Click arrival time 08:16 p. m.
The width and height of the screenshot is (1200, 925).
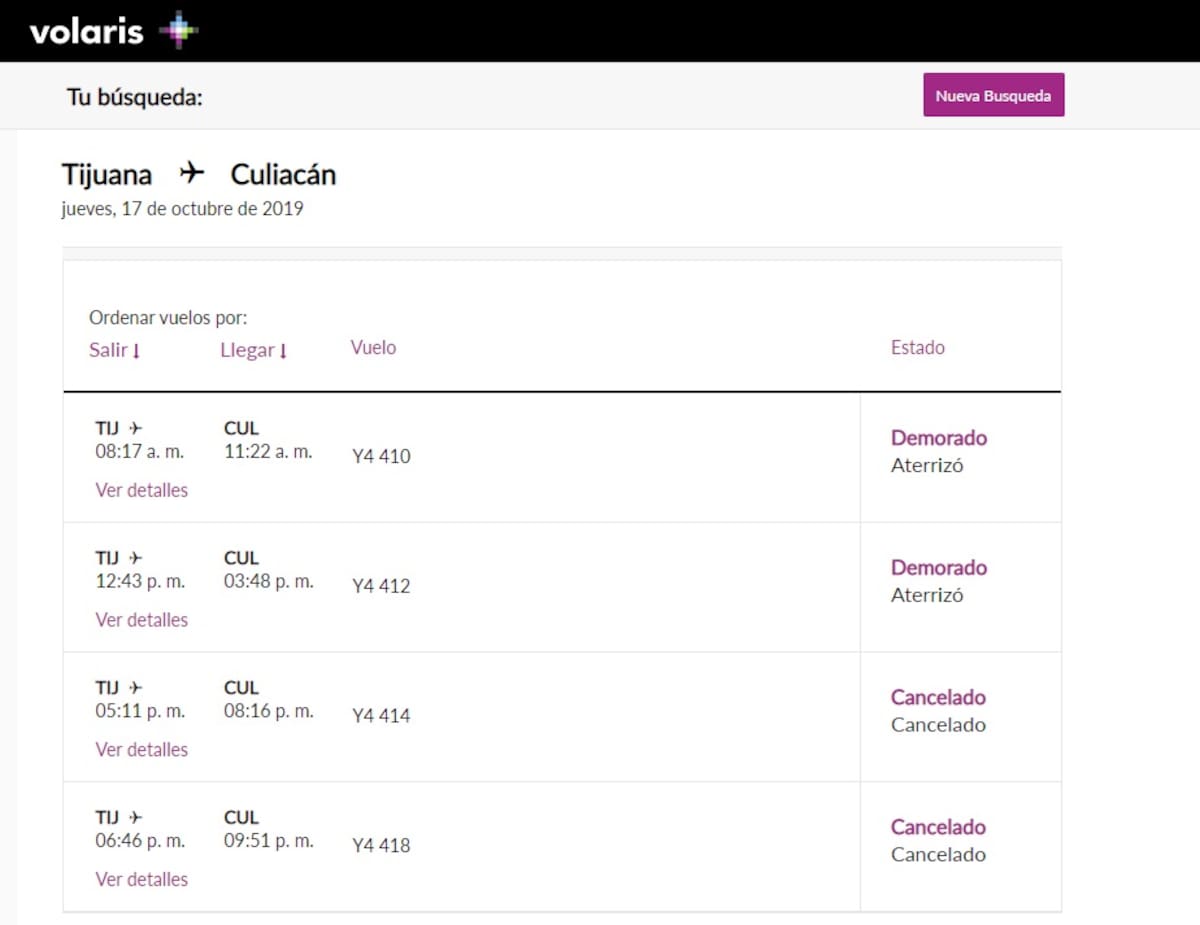269,711
